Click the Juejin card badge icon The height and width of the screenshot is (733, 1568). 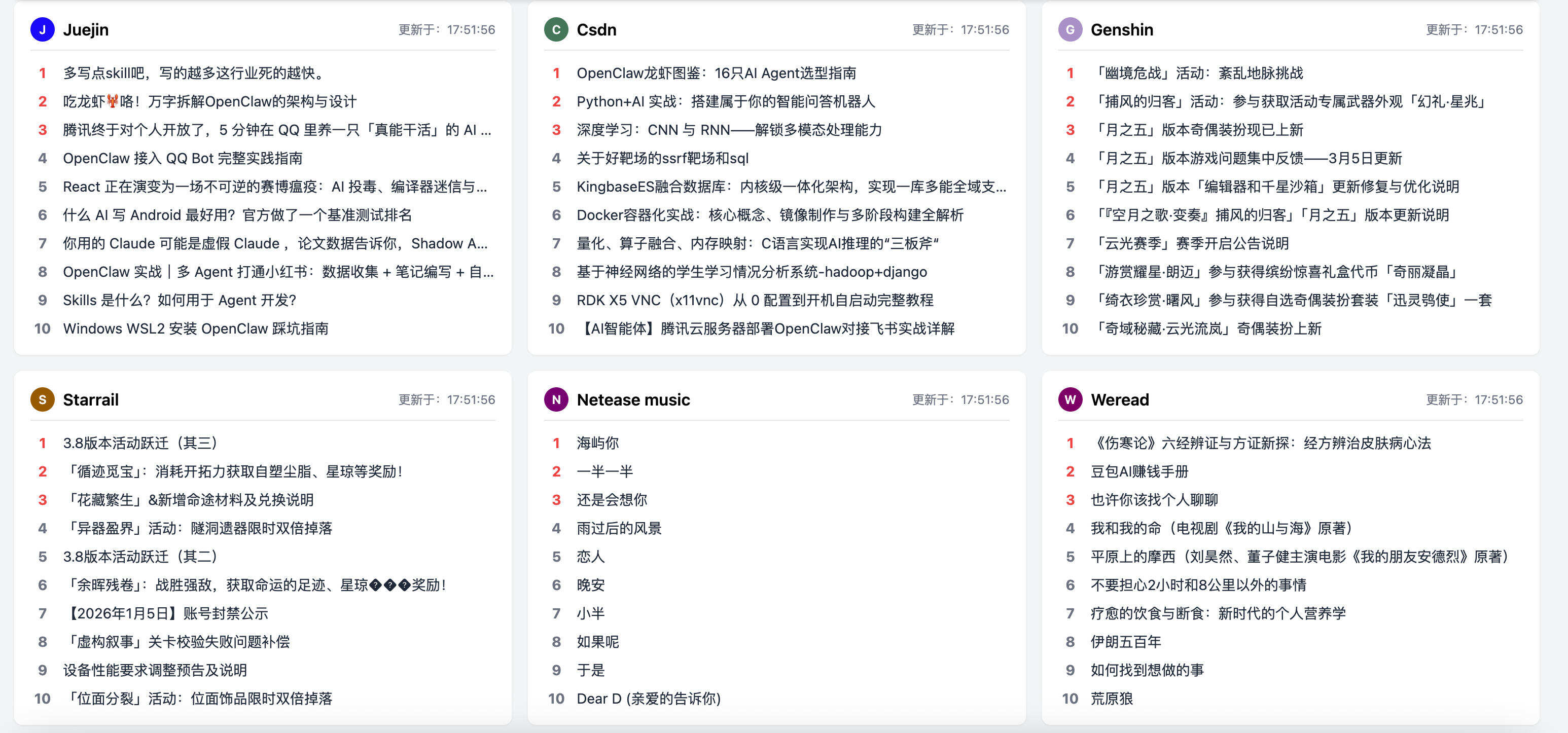click(42, 29)
